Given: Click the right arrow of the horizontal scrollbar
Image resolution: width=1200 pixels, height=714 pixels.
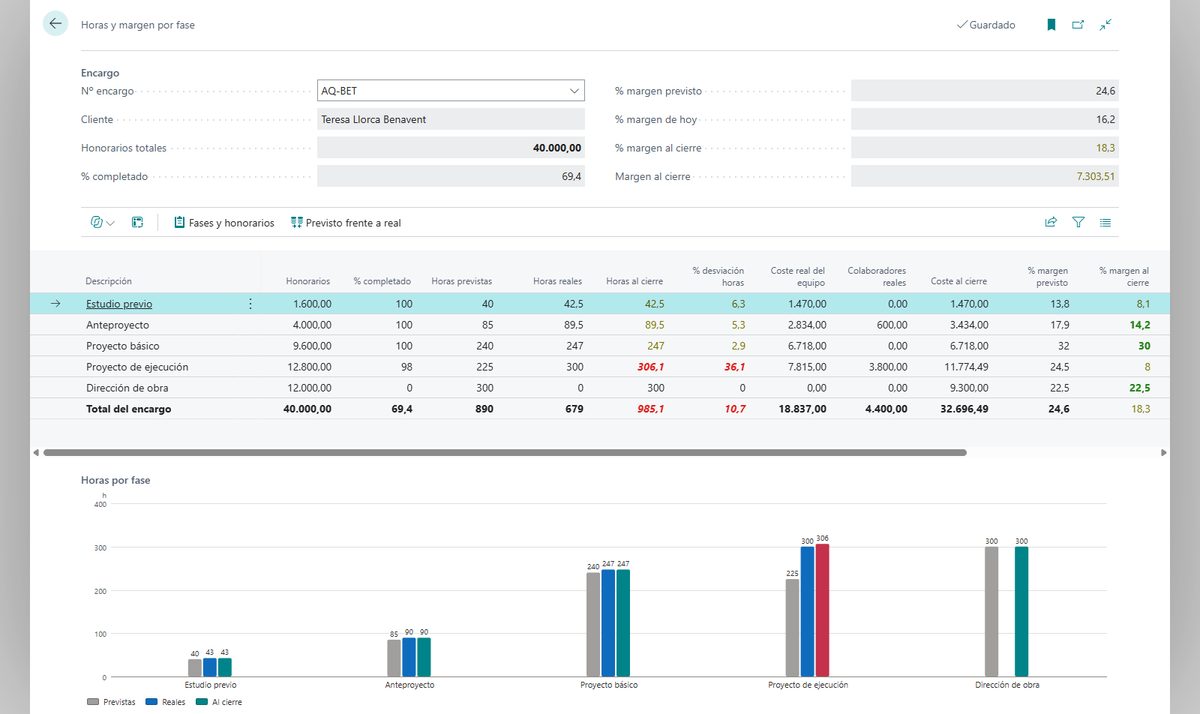Looking at the screenshot, I should point(1164,453).
